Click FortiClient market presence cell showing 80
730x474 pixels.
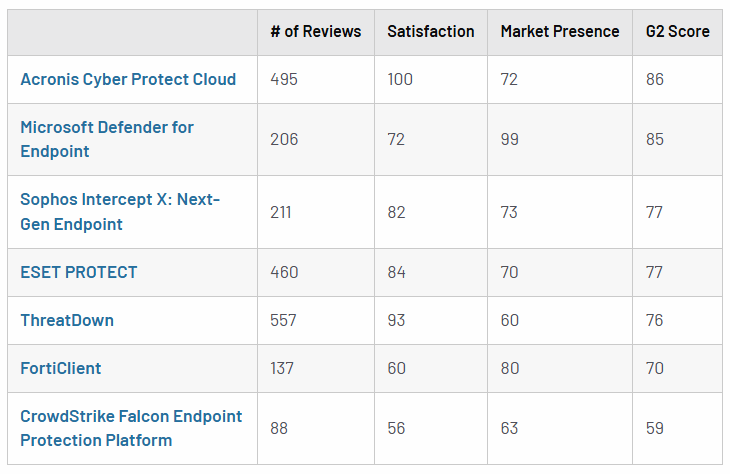[509, 368]
